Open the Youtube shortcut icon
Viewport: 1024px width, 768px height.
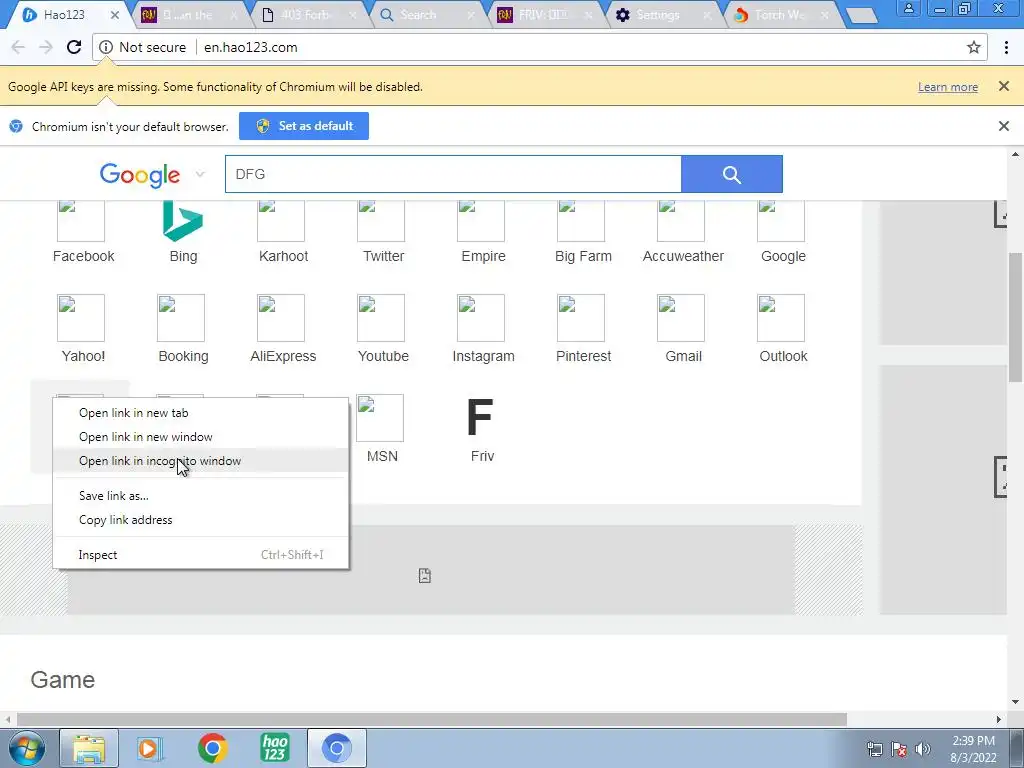[x=381, y=318]
